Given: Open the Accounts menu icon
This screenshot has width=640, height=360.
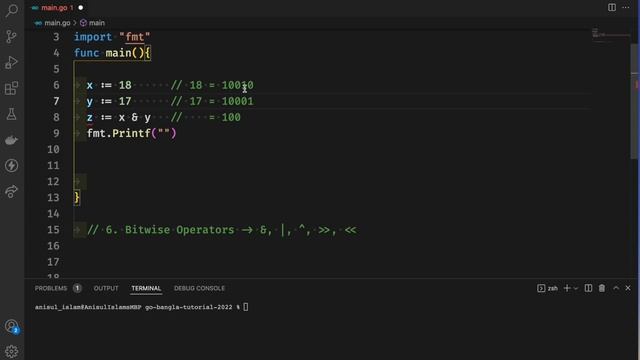Looking at the screenshot, I should [x=11, y=326].
